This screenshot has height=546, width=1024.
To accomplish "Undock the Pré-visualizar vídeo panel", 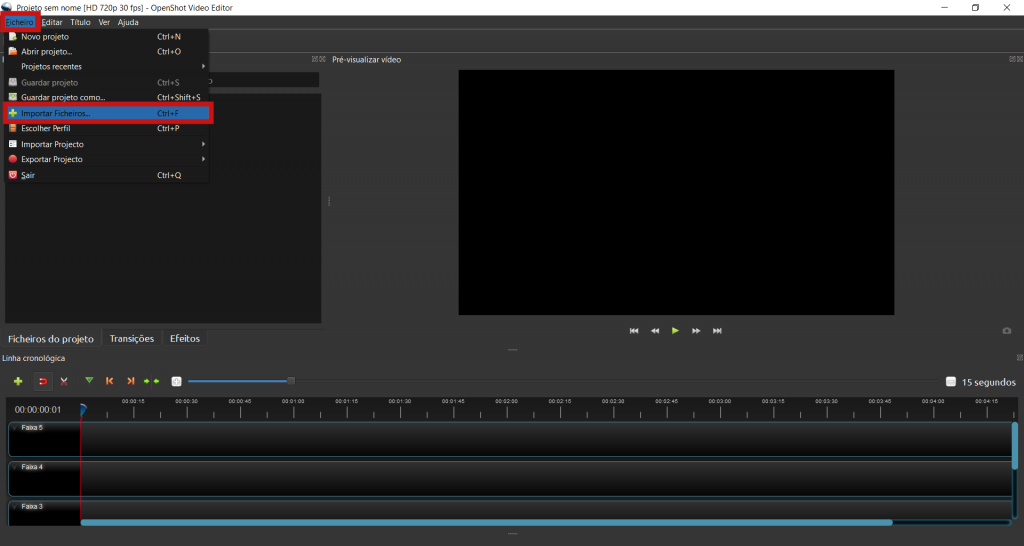I will tap(1012, 59).
